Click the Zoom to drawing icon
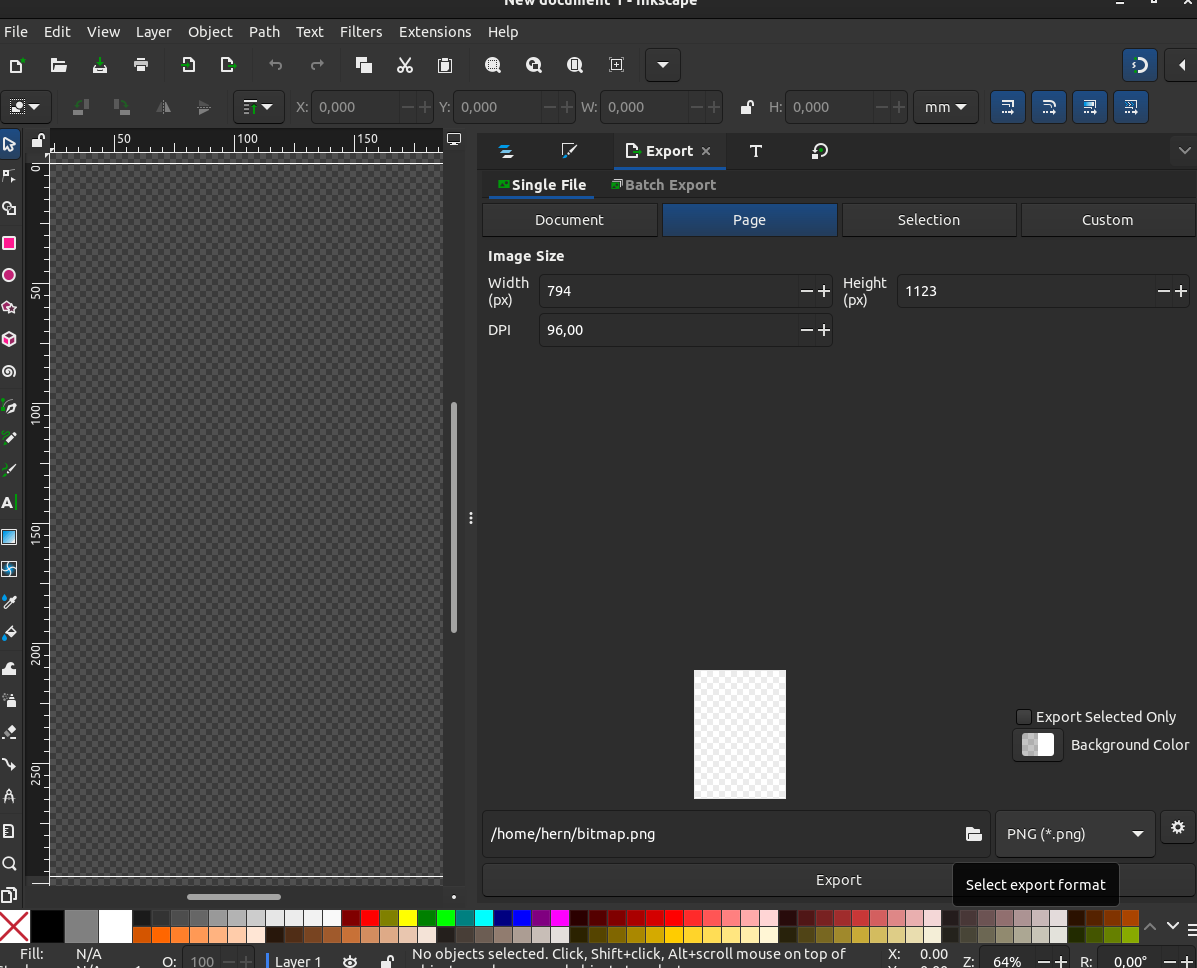This screenshot has height=968, width=1197. (534, 65)
